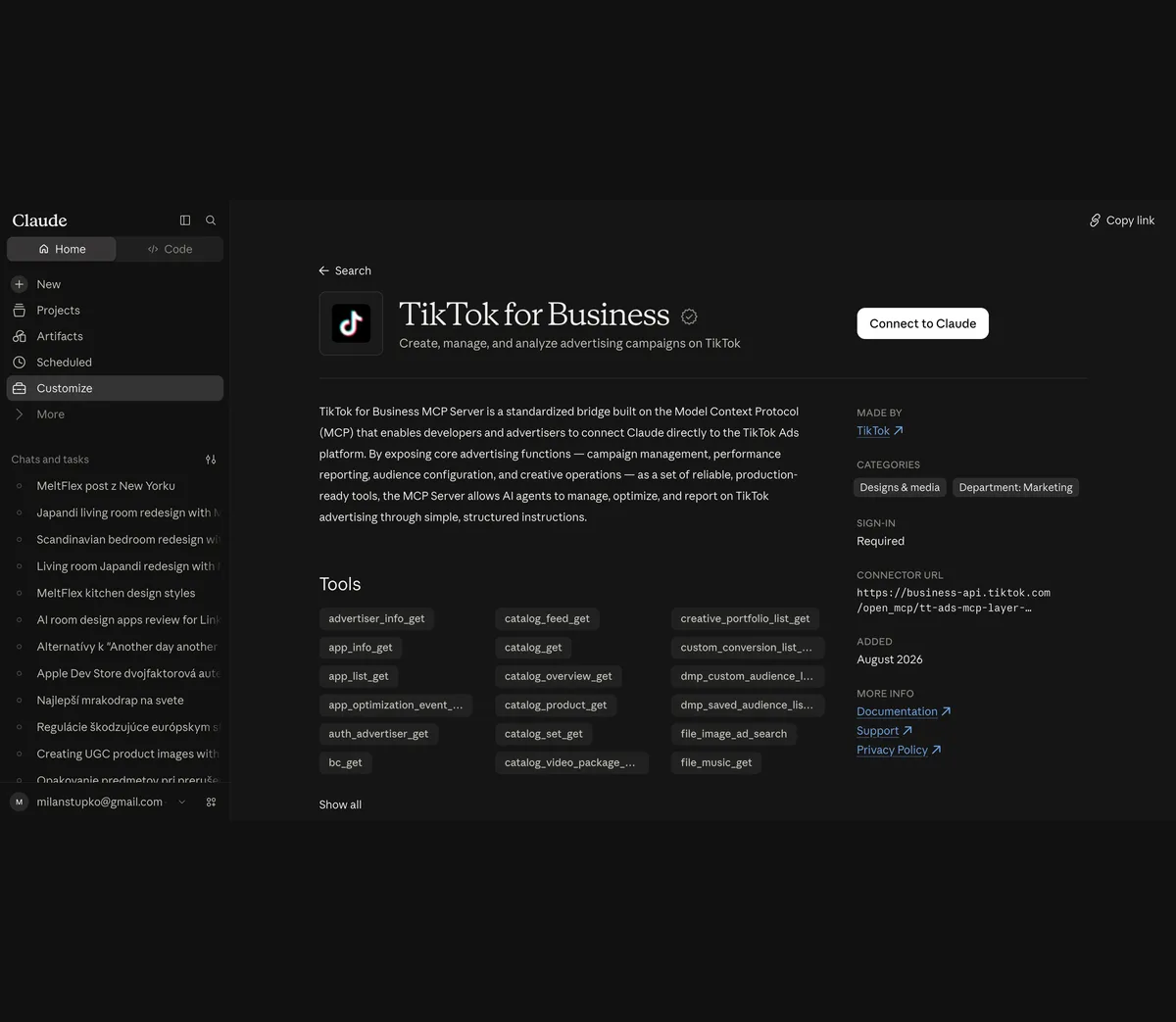Click the New chat plus icon
The width and height of the screenshot is (1176, 1022).
(19, 284)
